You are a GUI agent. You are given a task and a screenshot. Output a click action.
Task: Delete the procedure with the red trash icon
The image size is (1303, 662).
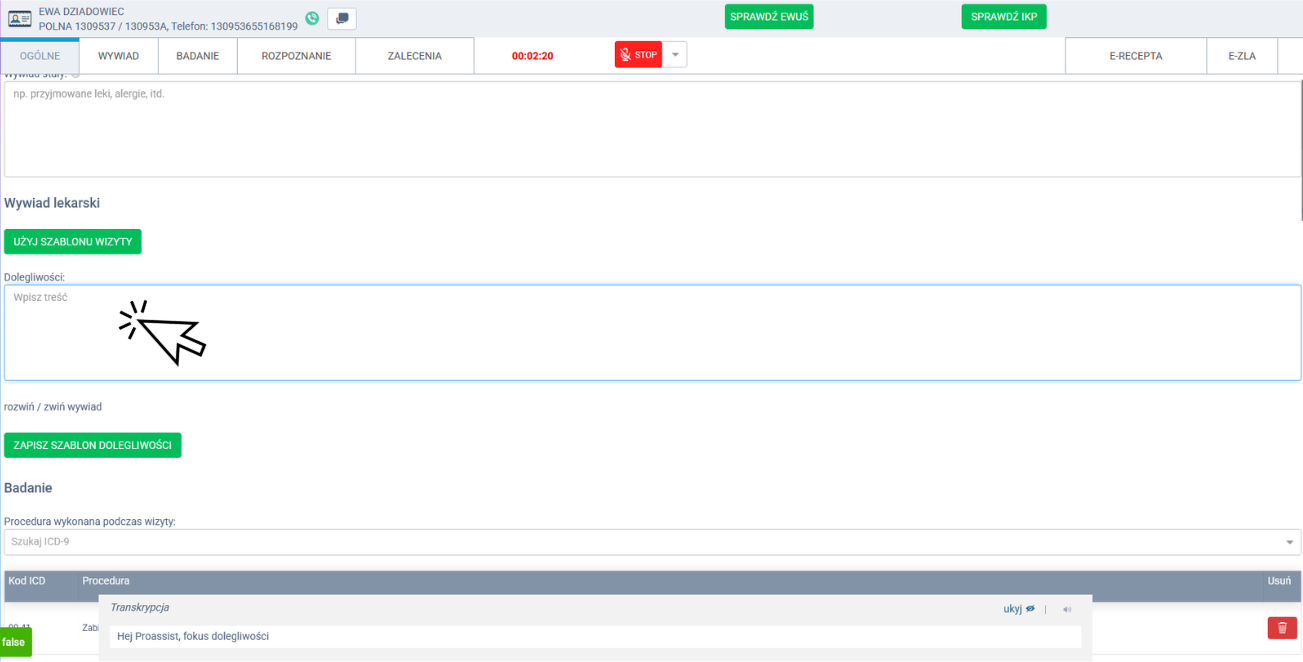coord(1282,627)
